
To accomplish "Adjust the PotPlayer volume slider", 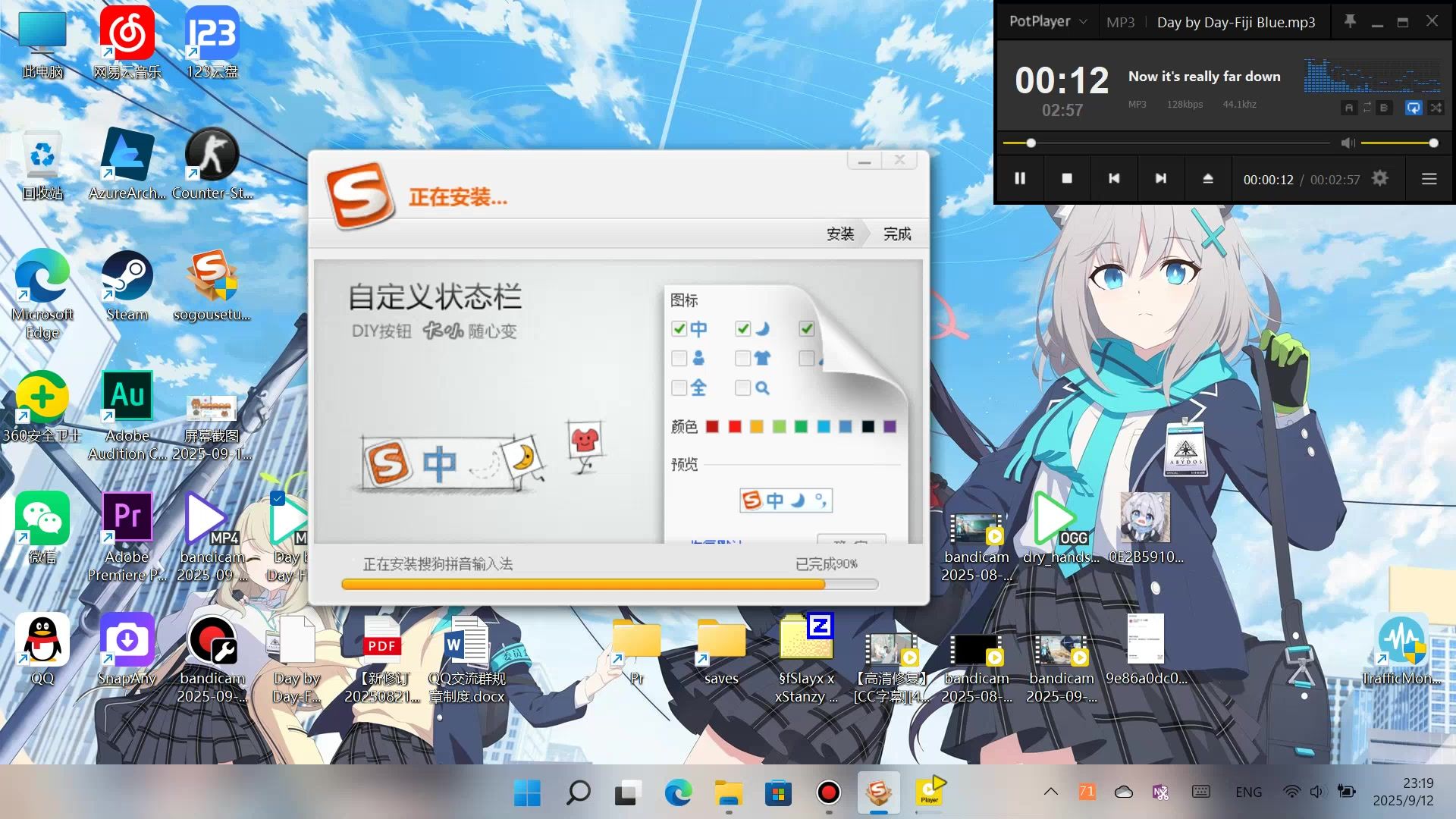I will (1399, 143).
